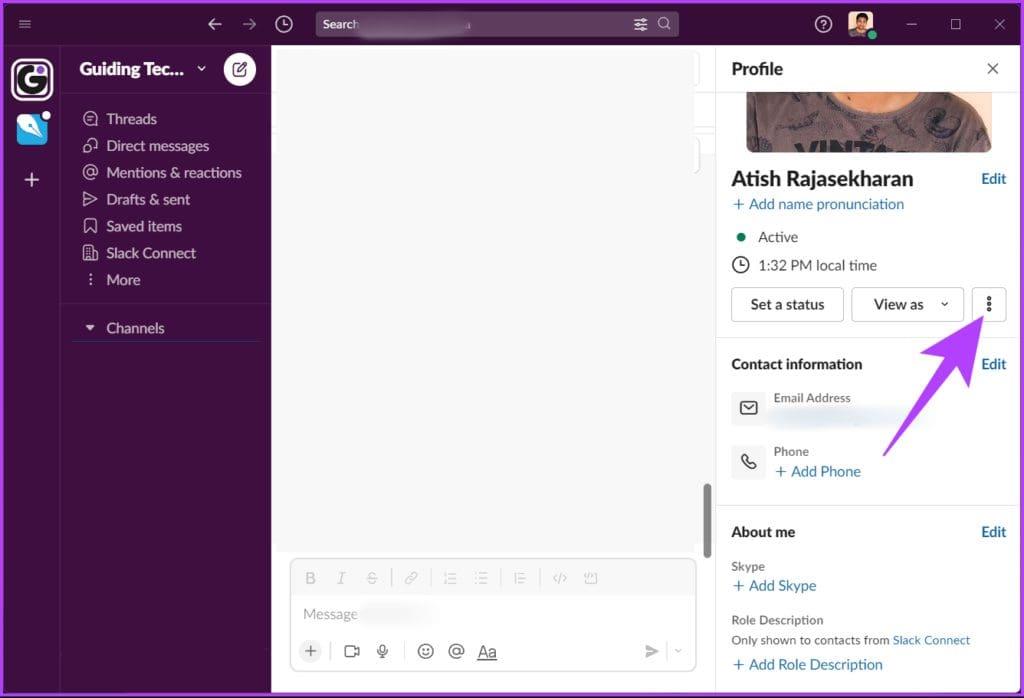Collapse the Channels section

coord(90,328)
